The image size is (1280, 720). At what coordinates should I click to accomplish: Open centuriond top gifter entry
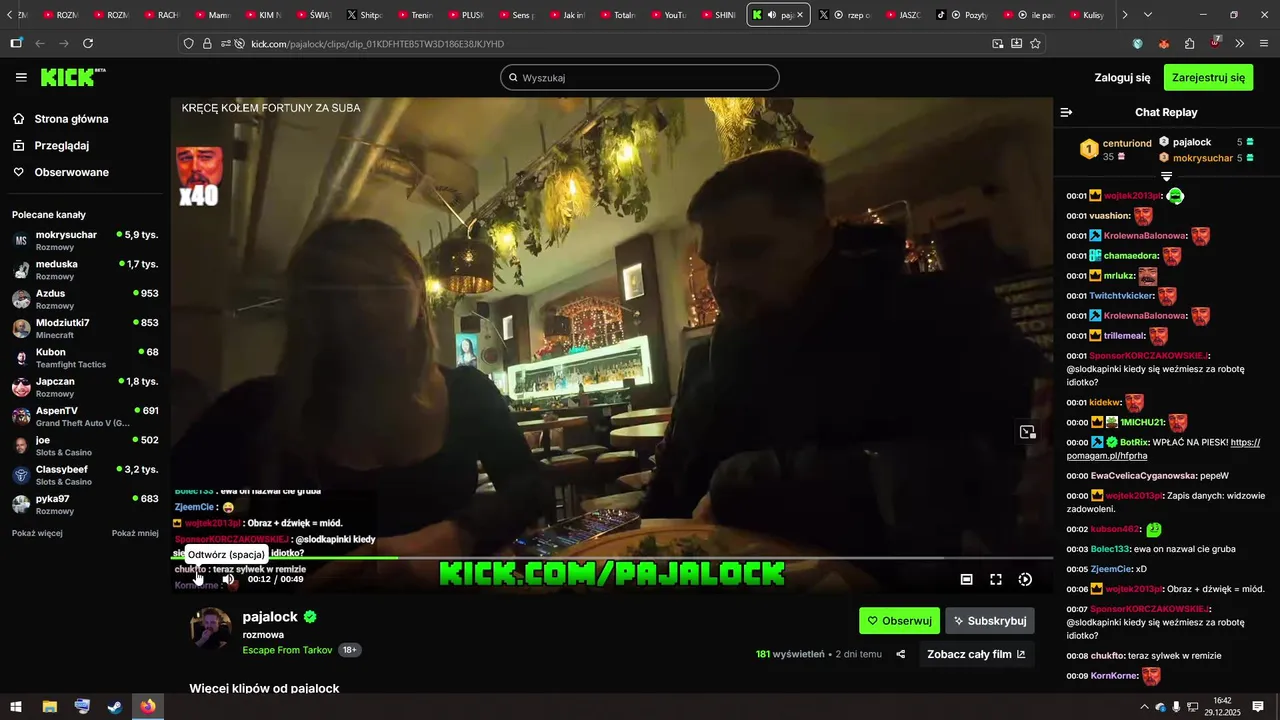click(x=1116, y=150)
